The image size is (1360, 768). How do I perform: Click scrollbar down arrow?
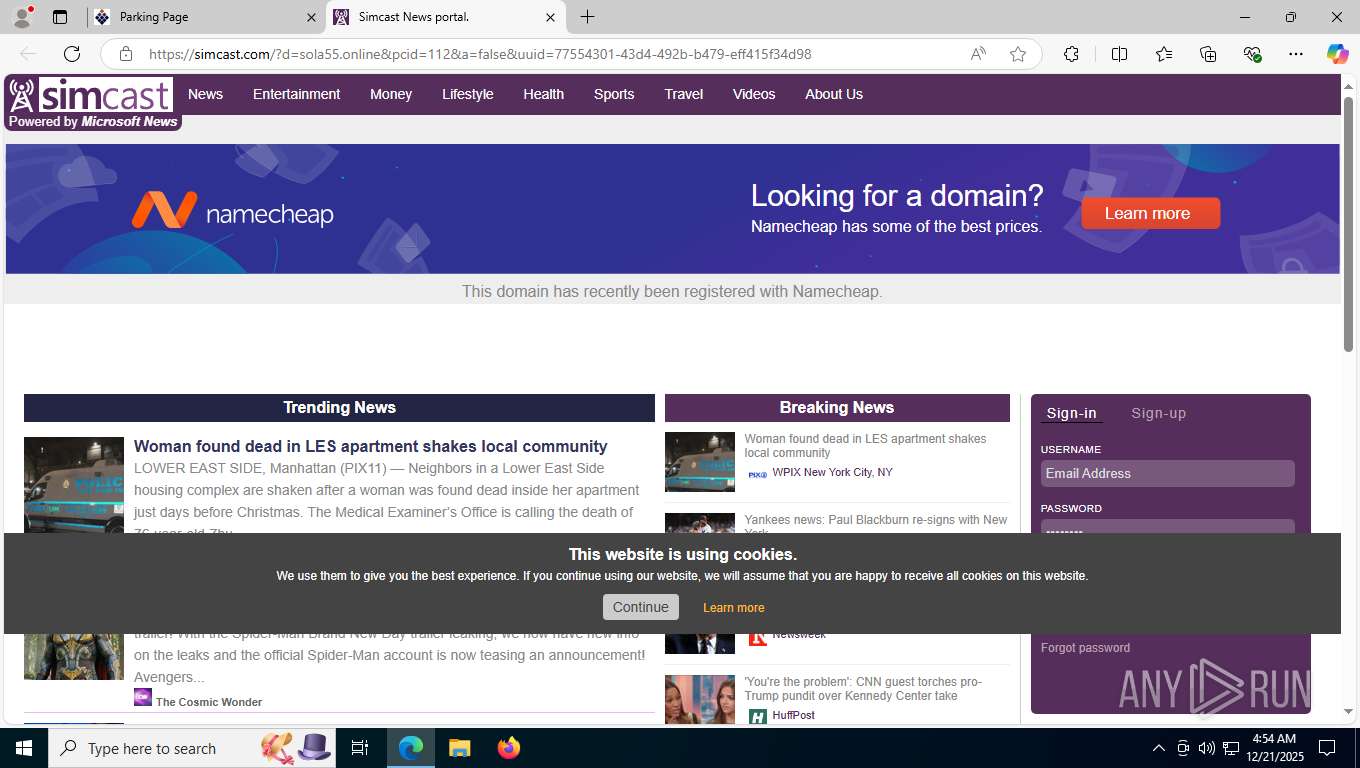tap(1349, 712)
